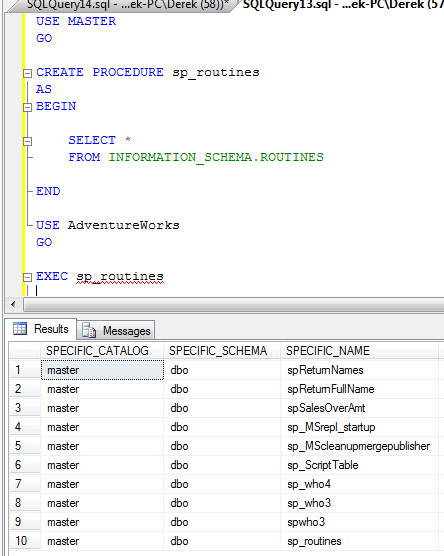Click the horizontal scrollbar left arrow
Viewport: 444px width, 556px height.
pos(13,304)
